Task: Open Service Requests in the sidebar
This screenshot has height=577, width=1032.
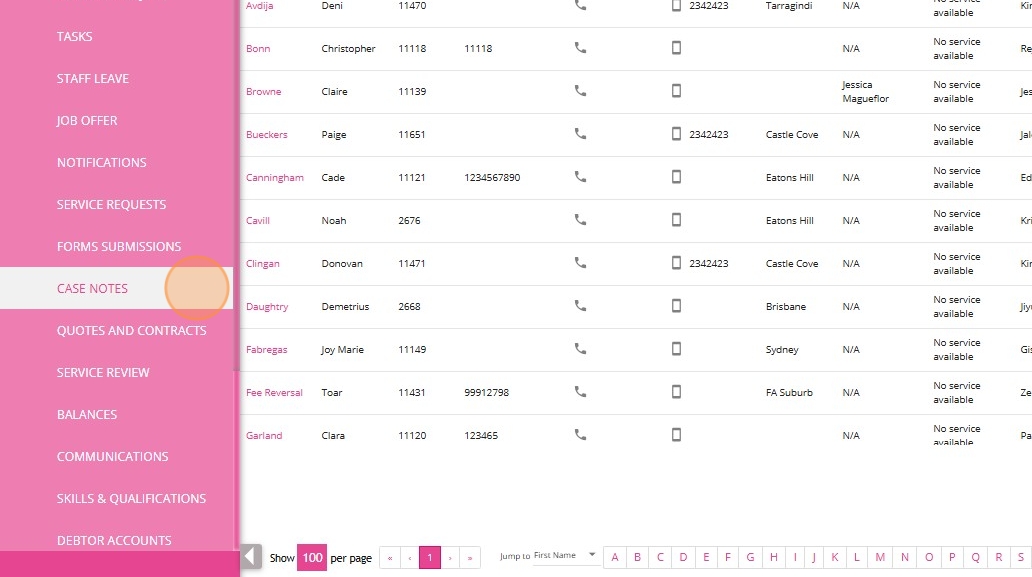Action: click(111, 205)
